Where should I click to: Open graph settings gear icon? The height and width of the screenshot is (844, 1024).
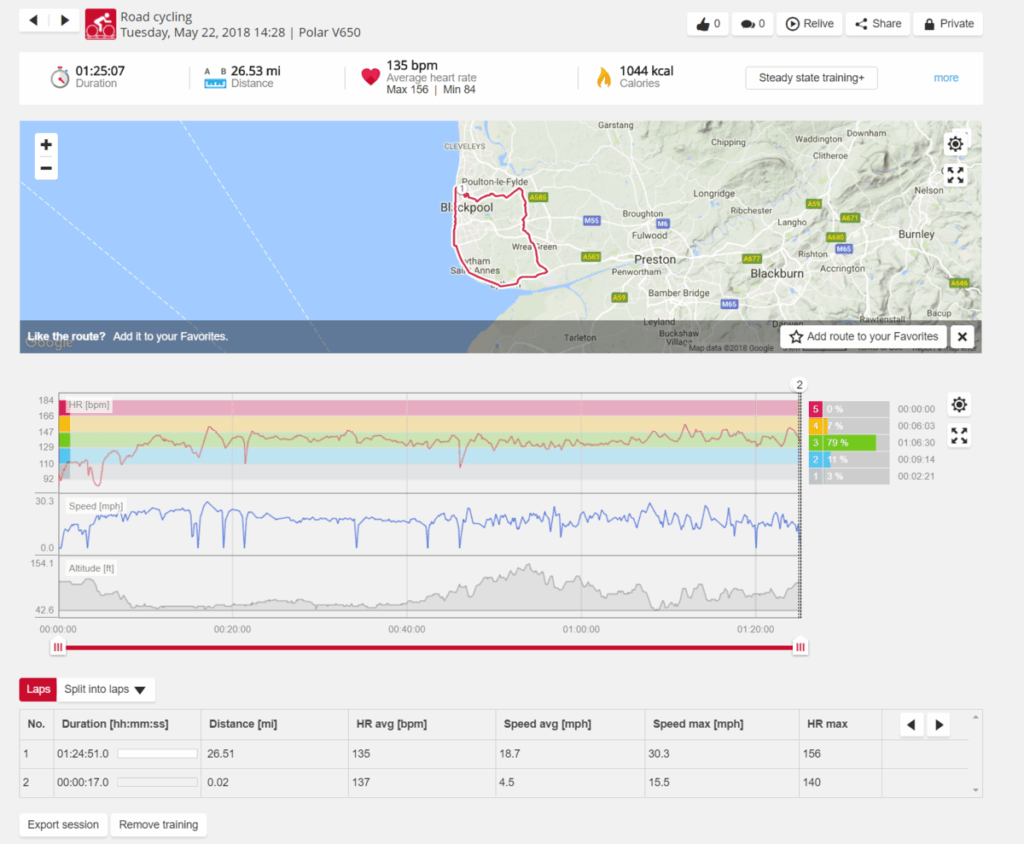pos(959,405)
